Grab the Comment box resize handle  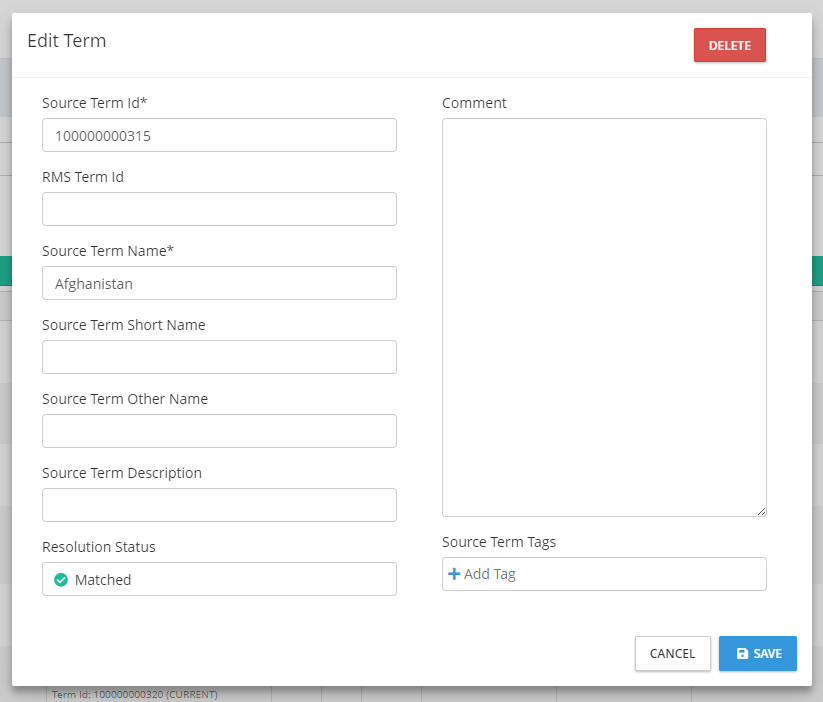click(761, 511)
